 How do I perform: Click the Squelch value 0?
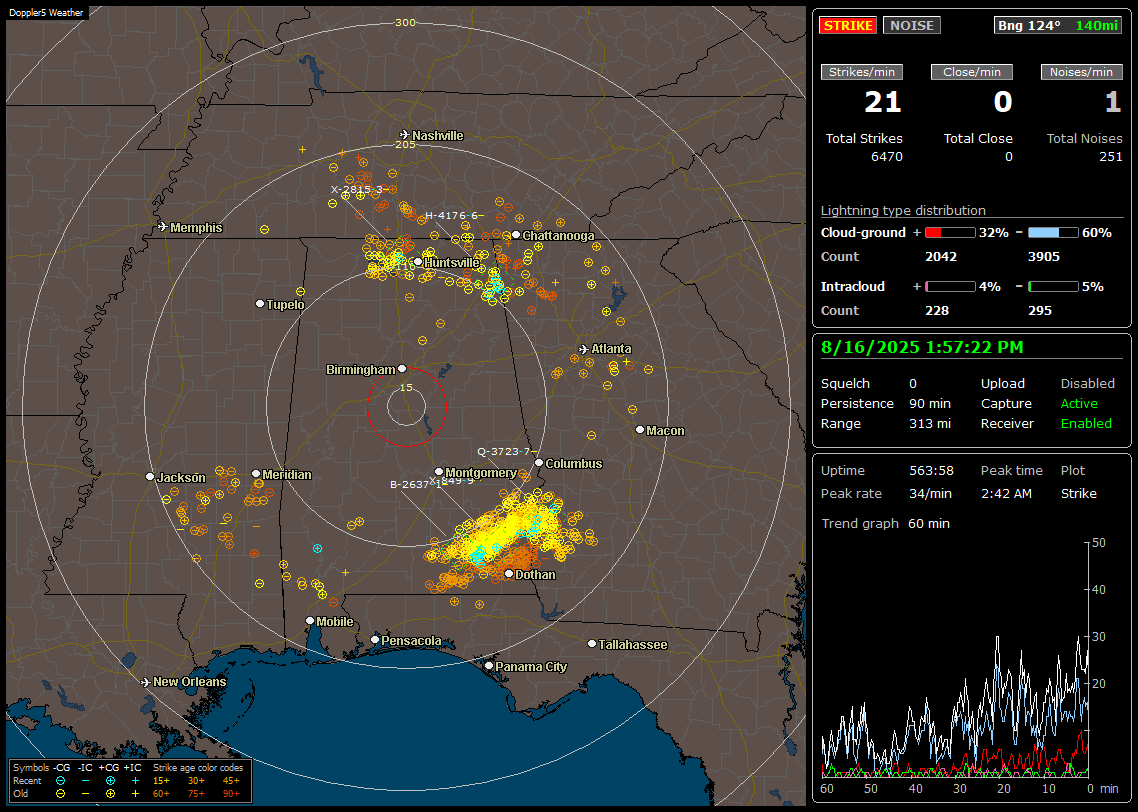913,383
